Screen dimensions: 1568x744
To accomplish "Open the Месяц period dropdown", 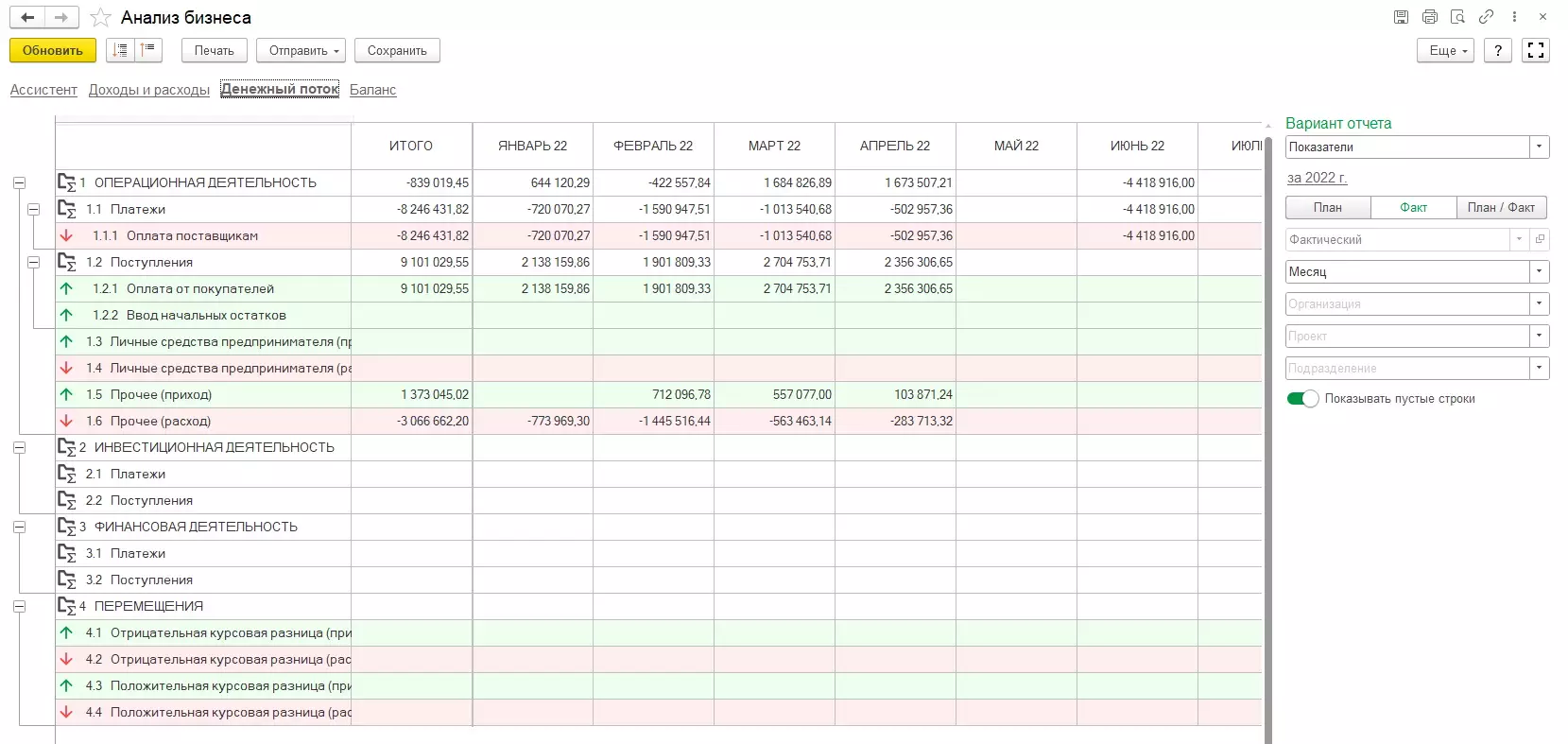I will click(x=1540, y=271).
